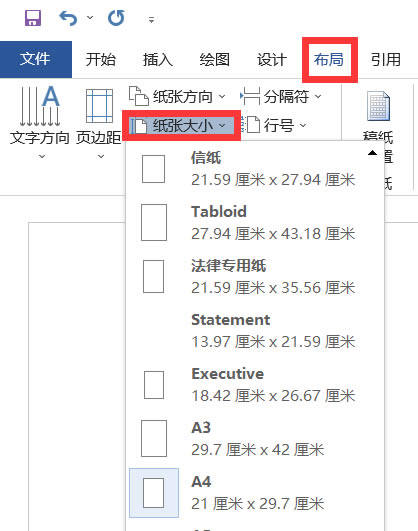
Task: Open the Customize Quick Access Toolbar arrow
Action: pos(151,20)
